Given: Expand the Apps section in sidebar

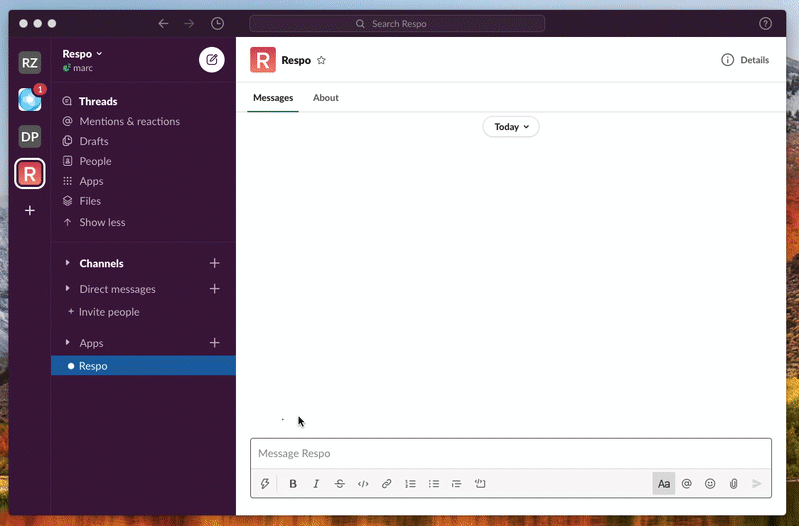Looking at the screenshot, I should [67, 343].
